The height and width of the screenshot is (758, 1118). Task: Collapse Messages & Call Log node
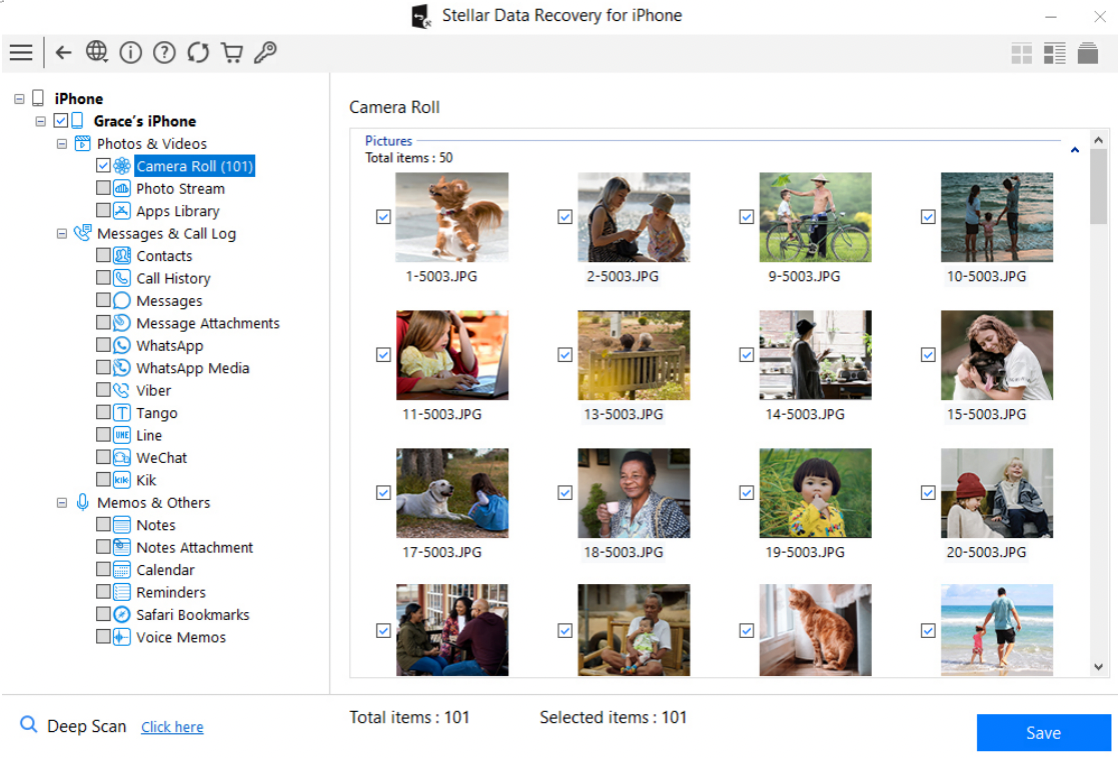pos(62,234)
